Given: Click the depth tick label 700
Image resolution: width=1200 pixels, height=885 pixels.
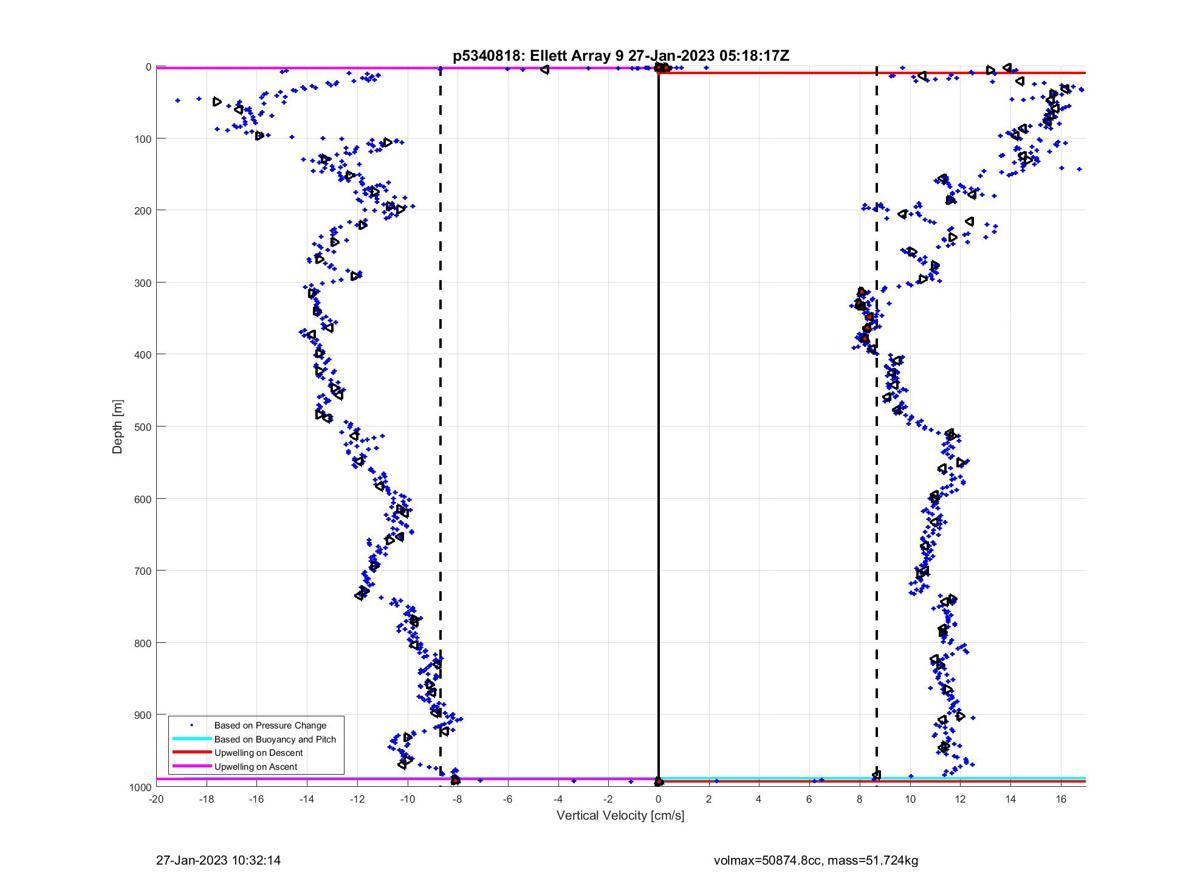Looking at the screenshot, I should tap(142, 571).
